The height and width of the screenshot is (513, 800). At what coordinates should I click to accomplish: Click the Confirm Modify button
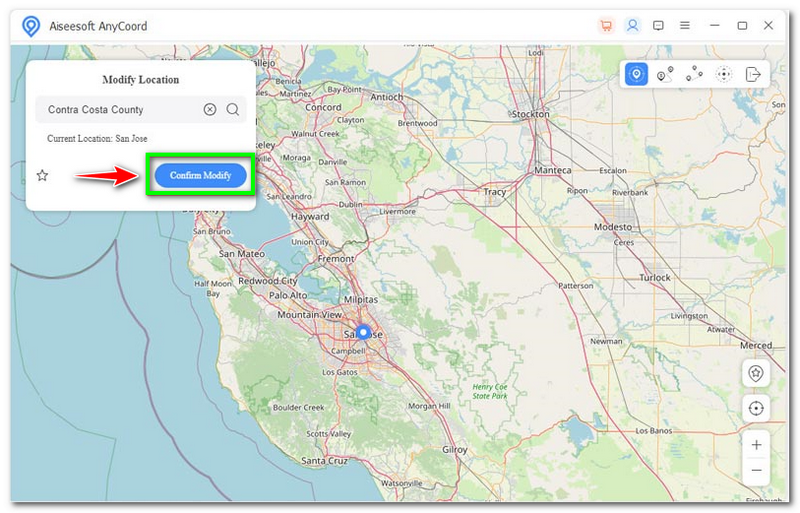(200, 175)
